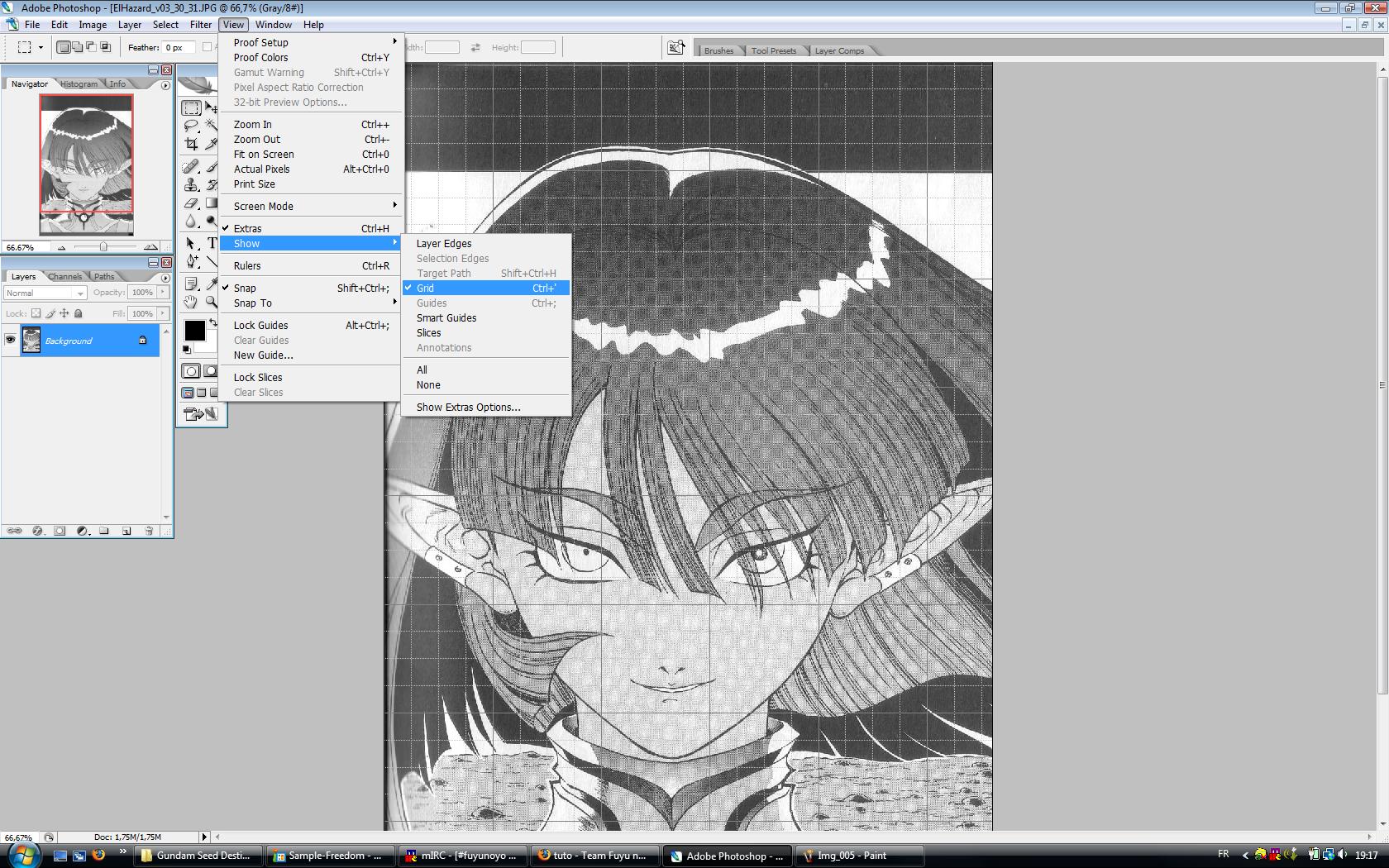1389x868 pixels.
Task: Select the Lasso tool
Action: coord(191,126)
